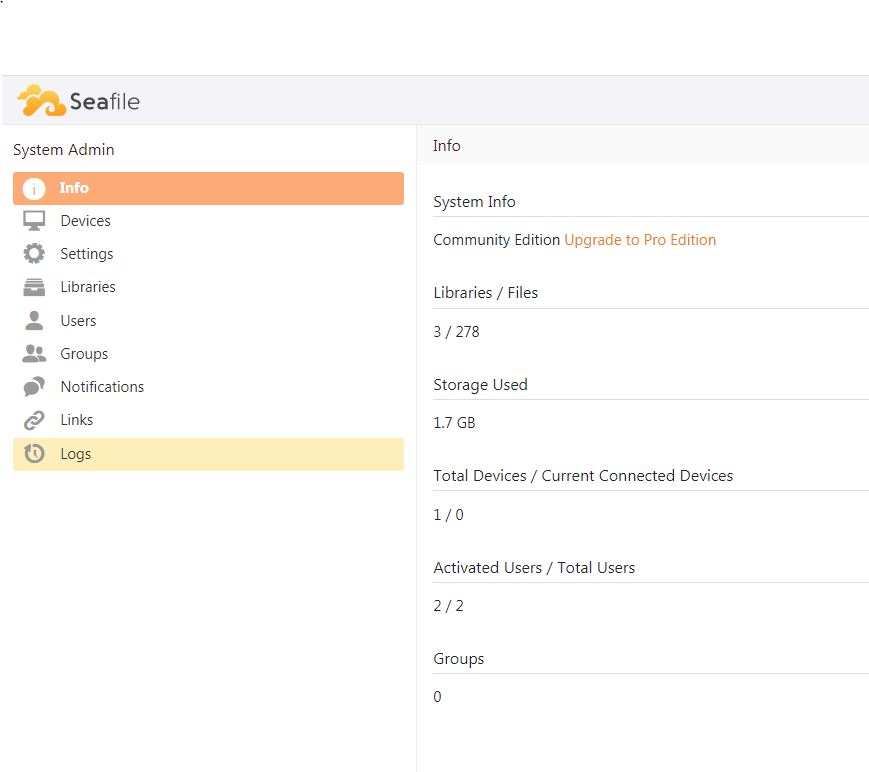Click the Groups two-person icon
Viewport: 869px width, 772px height.
click(34, 354)
